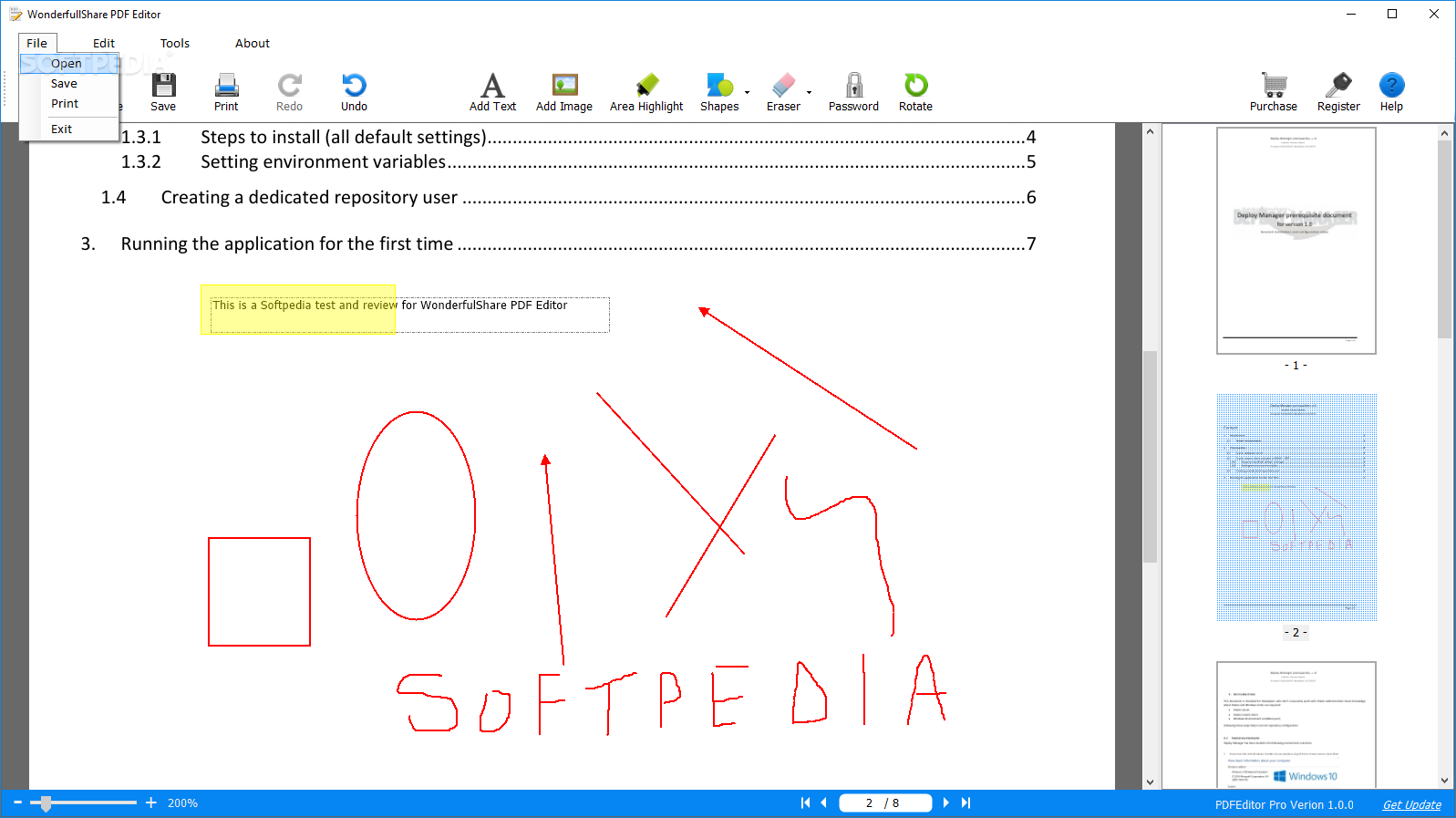Click the red square shape
Image resolution: width=1456 pixels, height=818 pixels.
pyautogui.click(x=259, y=592)
